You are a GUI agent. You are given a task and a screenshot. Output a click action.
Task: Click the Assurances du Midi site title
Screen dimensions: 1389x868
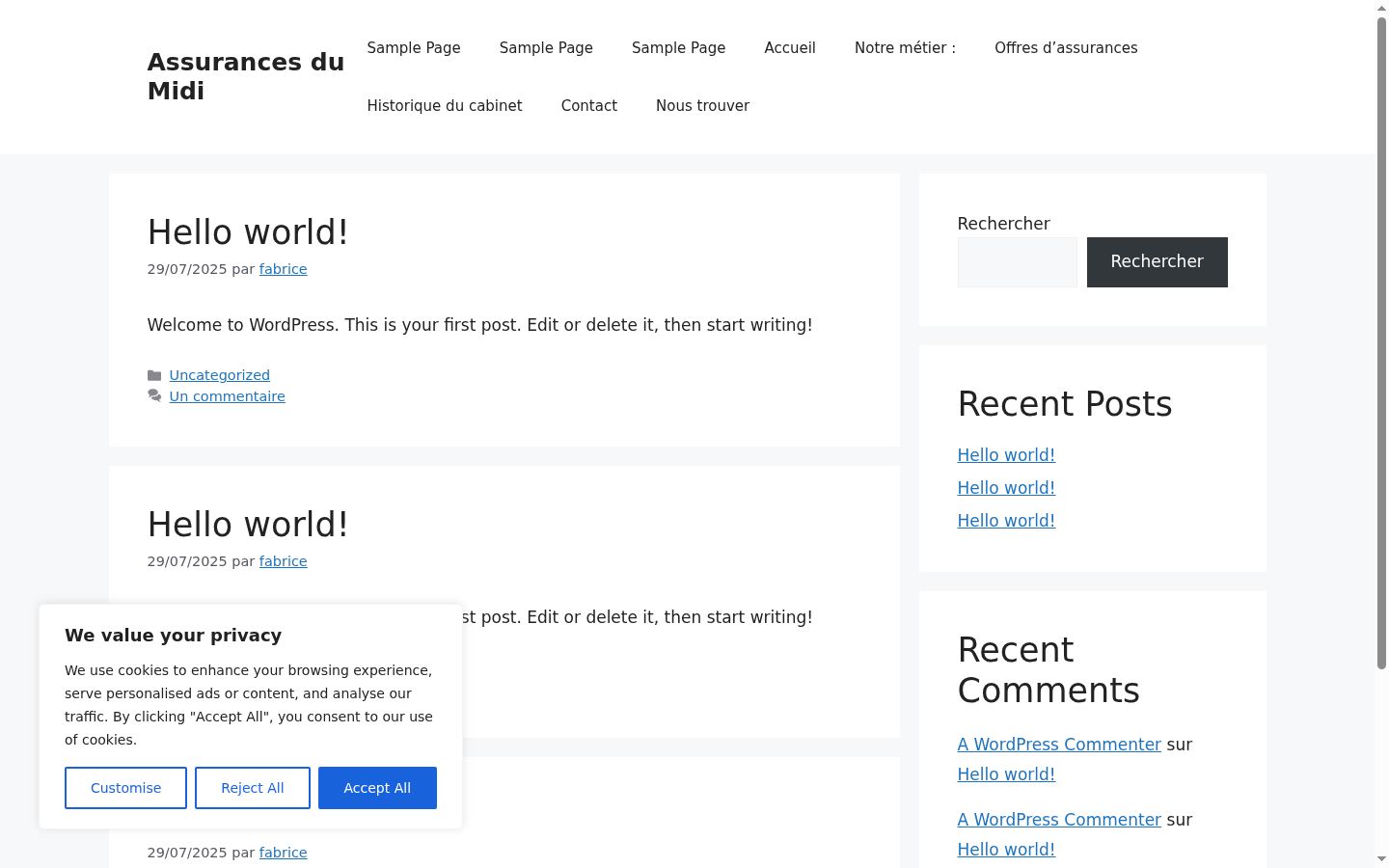click(246, 76)
